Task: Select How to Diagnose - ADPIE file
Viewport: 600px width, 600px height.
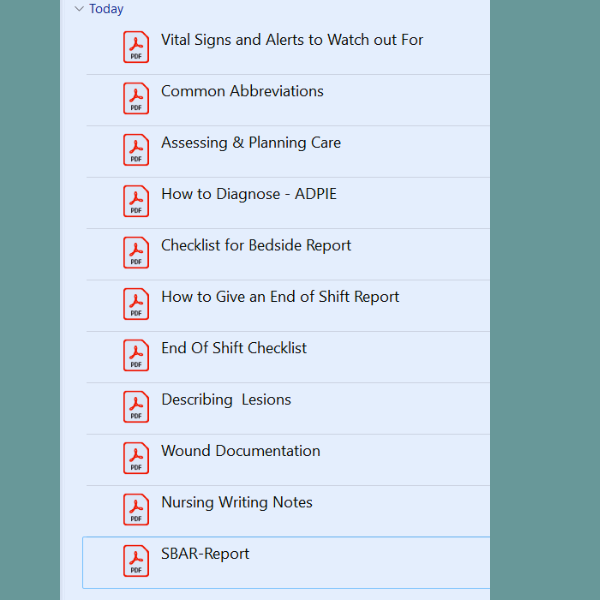Action: pyautogui.click(x=249, y=194)
